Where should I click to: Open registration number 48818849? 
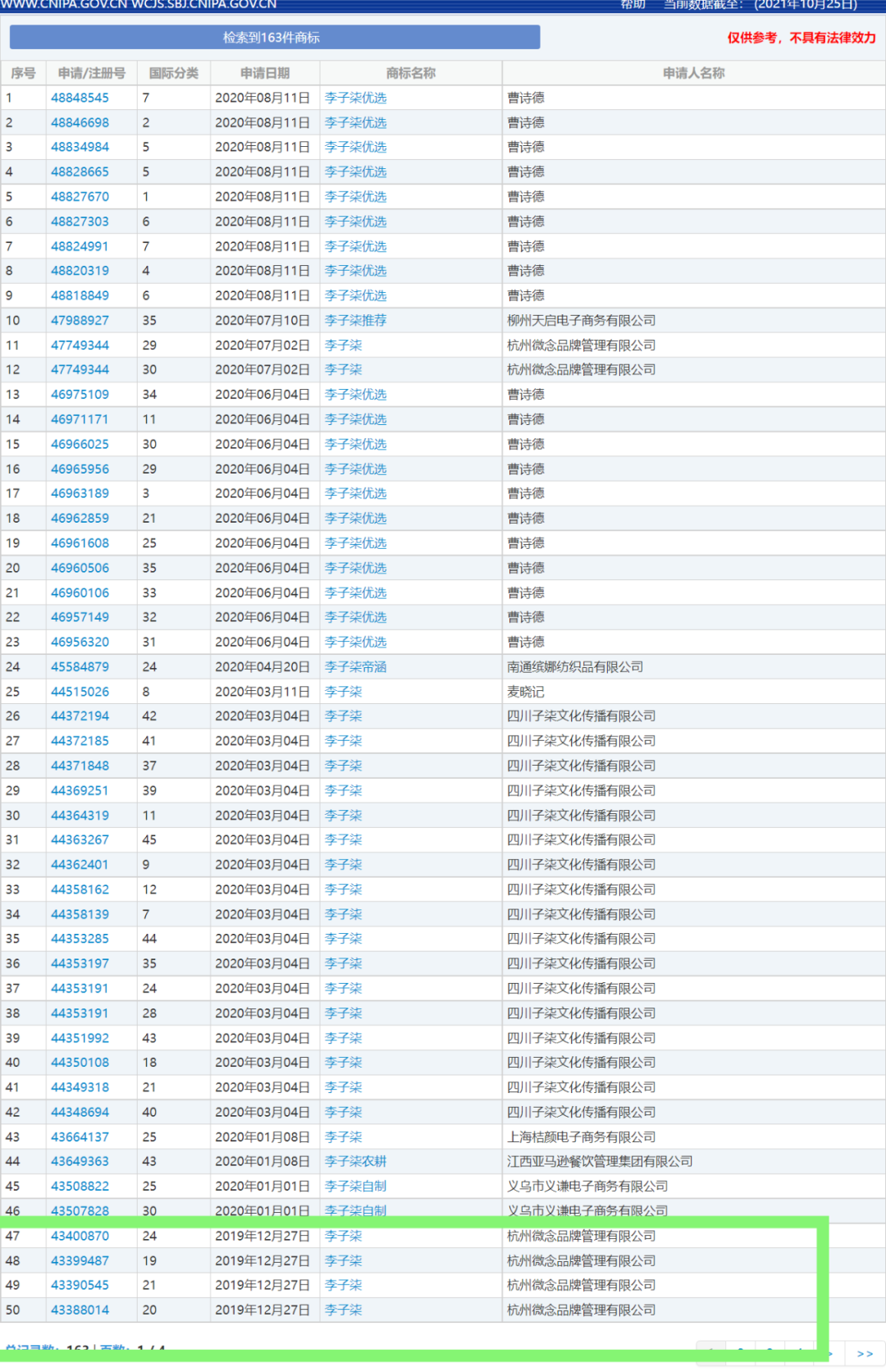coord(80,295)
